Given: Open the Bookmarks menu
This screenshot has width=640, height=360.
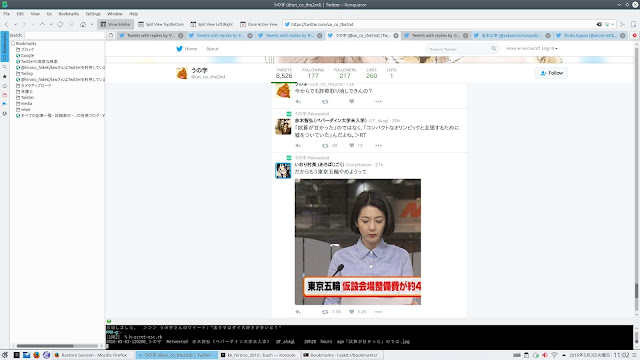Looking at the screenshot, I should 69,14.
